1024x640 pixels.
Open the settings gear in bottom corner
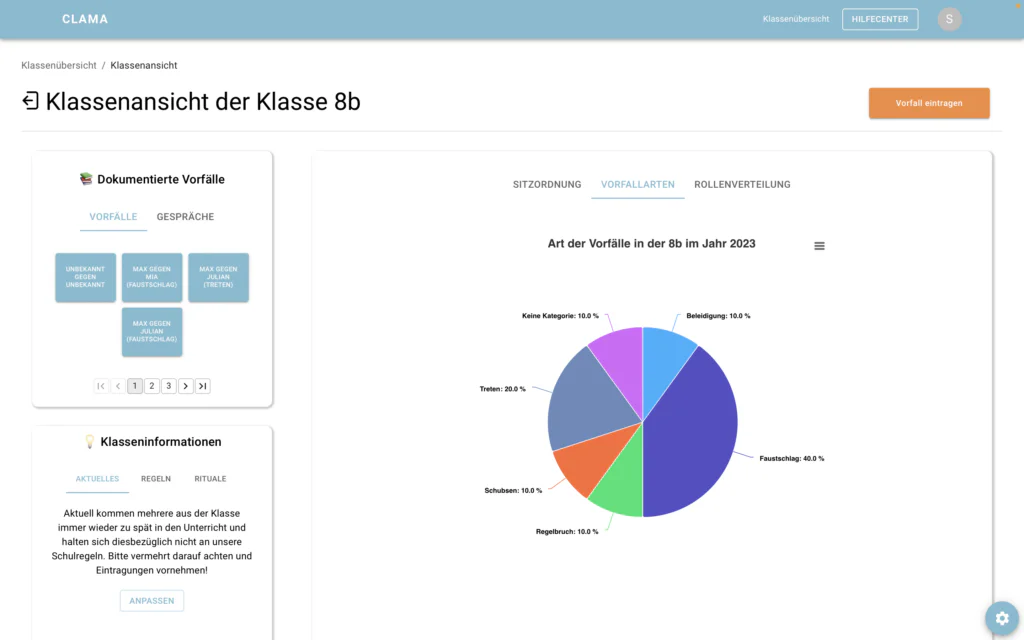[x=1001, y=618]
